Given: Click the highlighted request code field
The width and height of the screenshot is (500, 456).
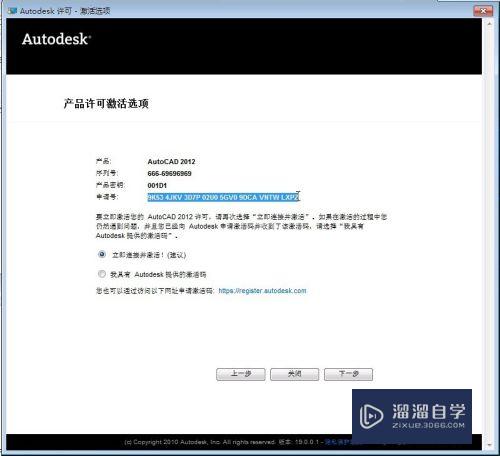Looking at the screenshot, I should click(223, 197).
